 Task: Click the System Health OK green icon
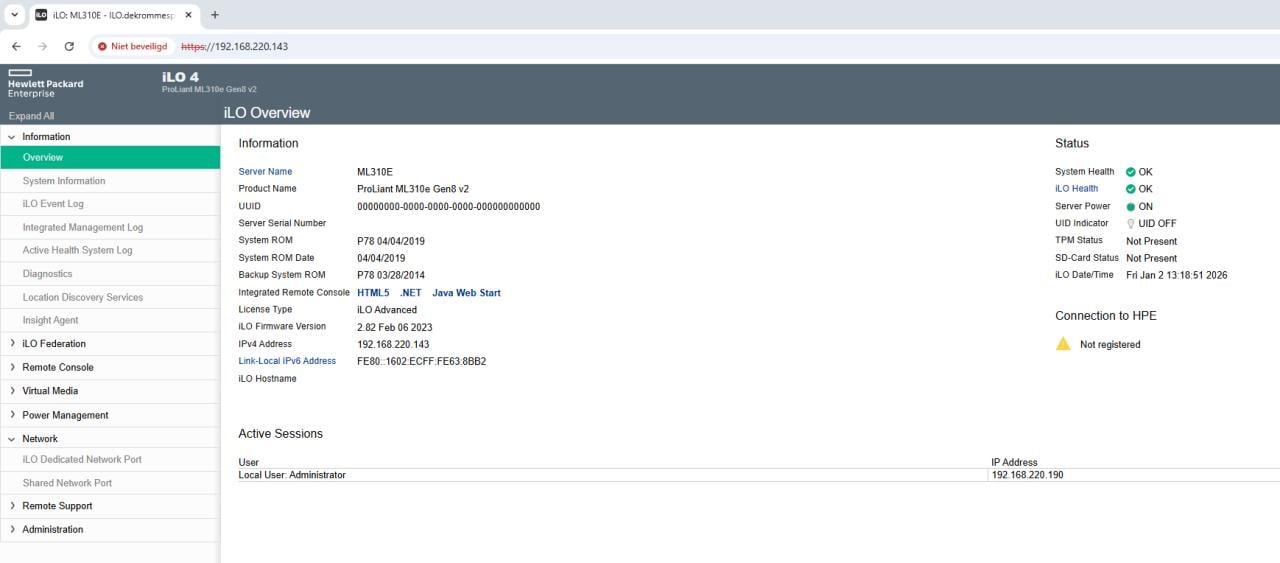[x=1131, y=172]
